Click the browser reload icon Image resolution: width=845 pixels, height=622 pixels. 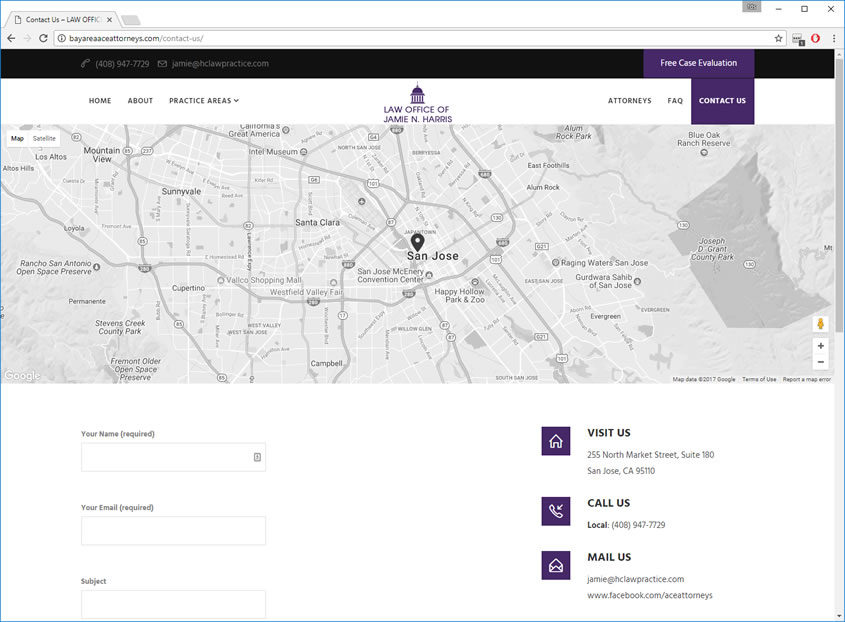coord(43,38)
